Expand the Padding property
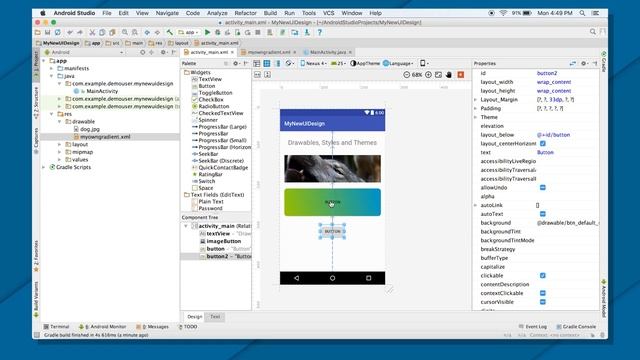The height and width of the screenshot is (360, 640). tap(476, 109)
